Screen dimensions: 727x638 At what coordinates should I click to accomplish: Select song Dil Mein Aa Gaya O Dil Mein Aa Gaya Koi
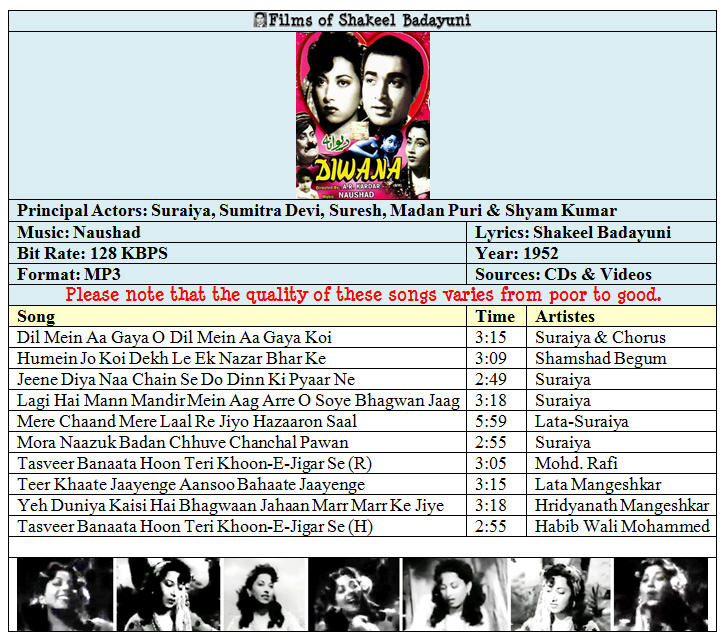coord(174,338)
